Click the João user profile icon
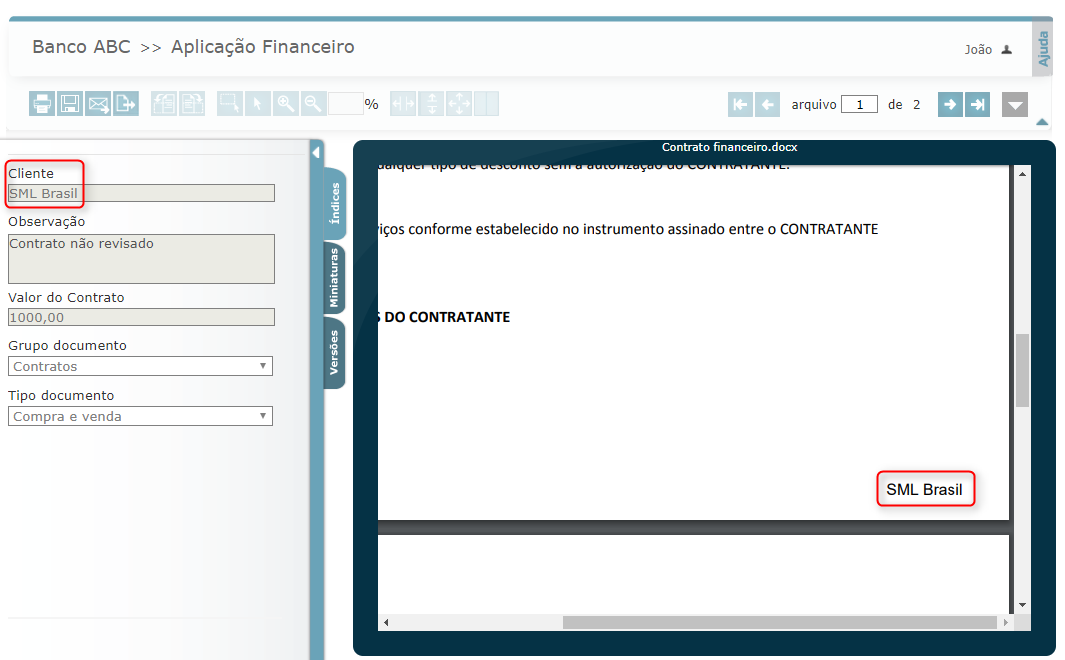The width and height of the screenshot is (1065, 660). coord(1007,50)
